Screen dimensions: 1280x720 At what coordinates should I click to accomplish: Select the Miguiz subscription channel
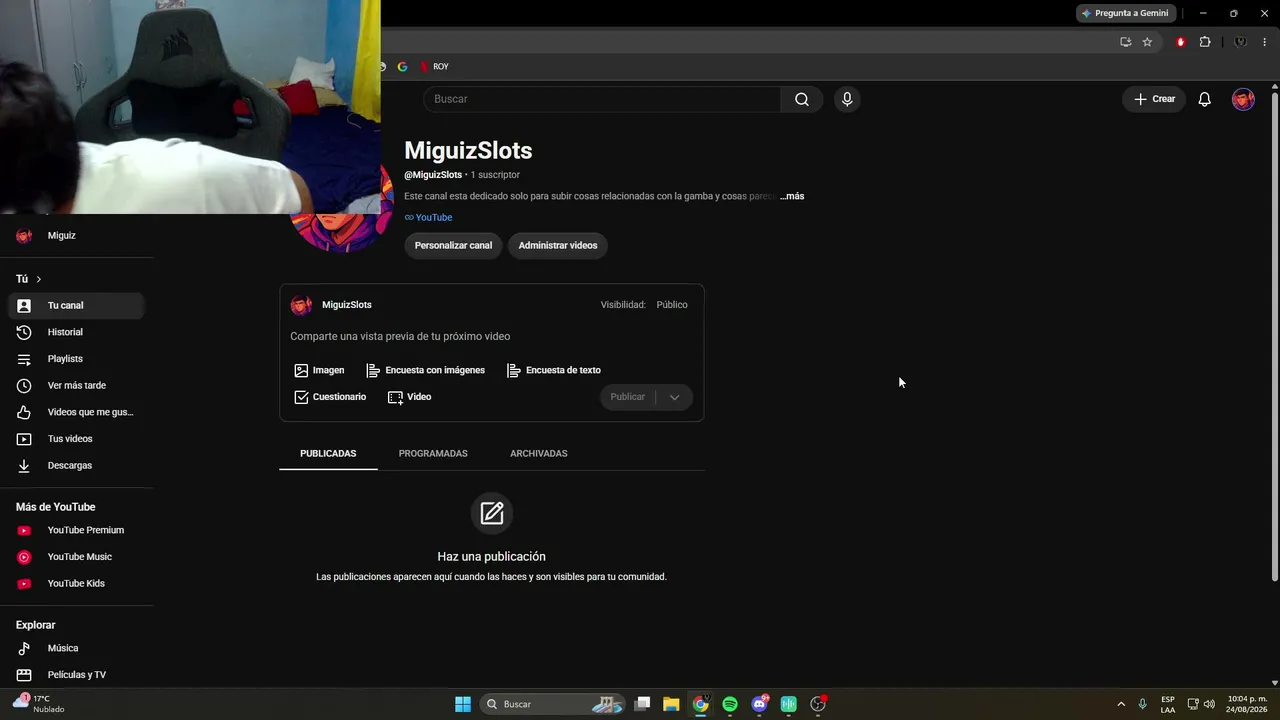click(76, 236)
